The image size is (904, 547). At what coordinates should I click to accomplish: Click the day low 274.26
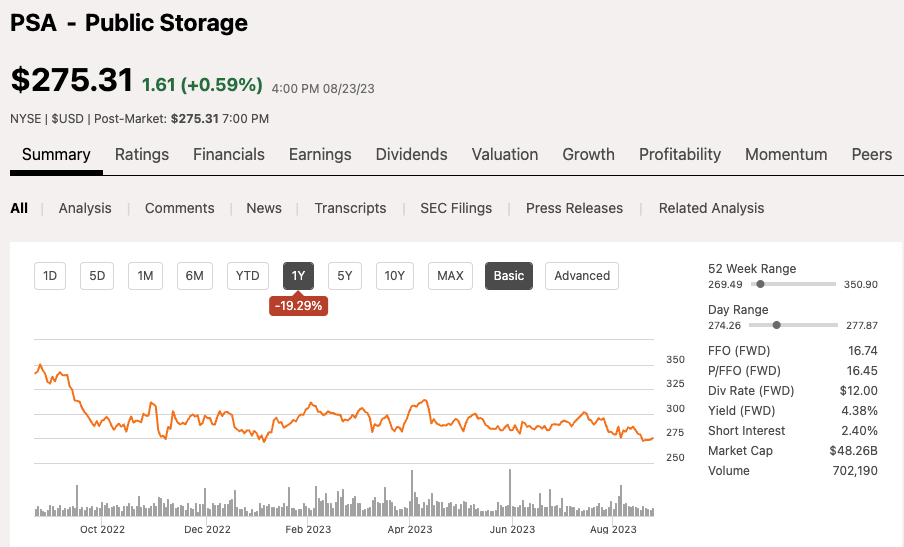(725, 325)
